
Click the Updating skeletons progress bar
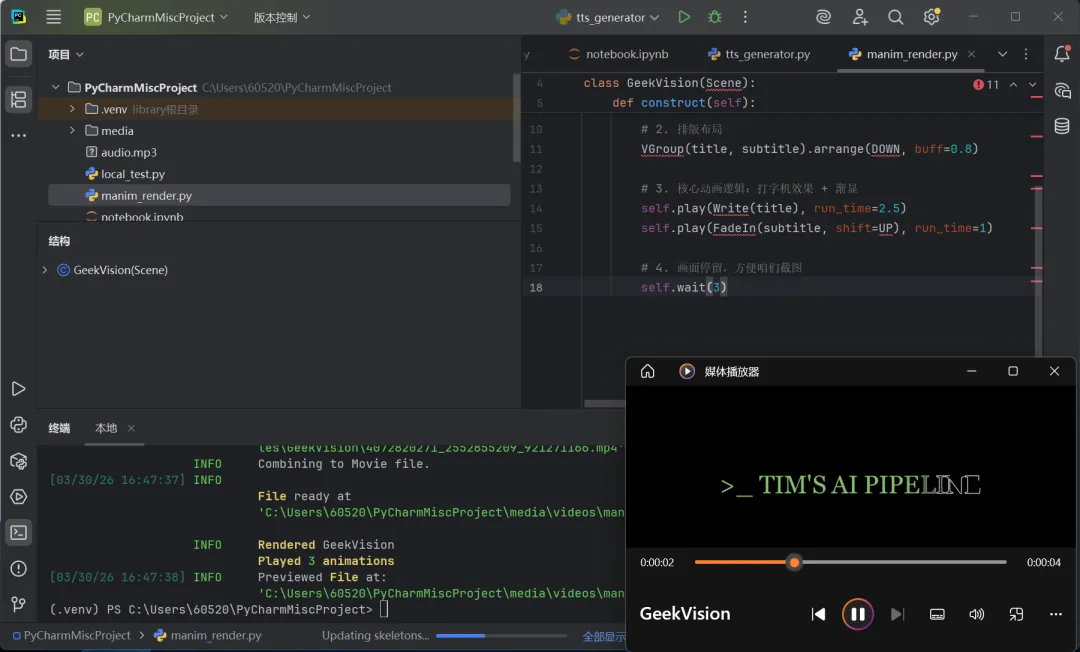[x=501, y=635]
